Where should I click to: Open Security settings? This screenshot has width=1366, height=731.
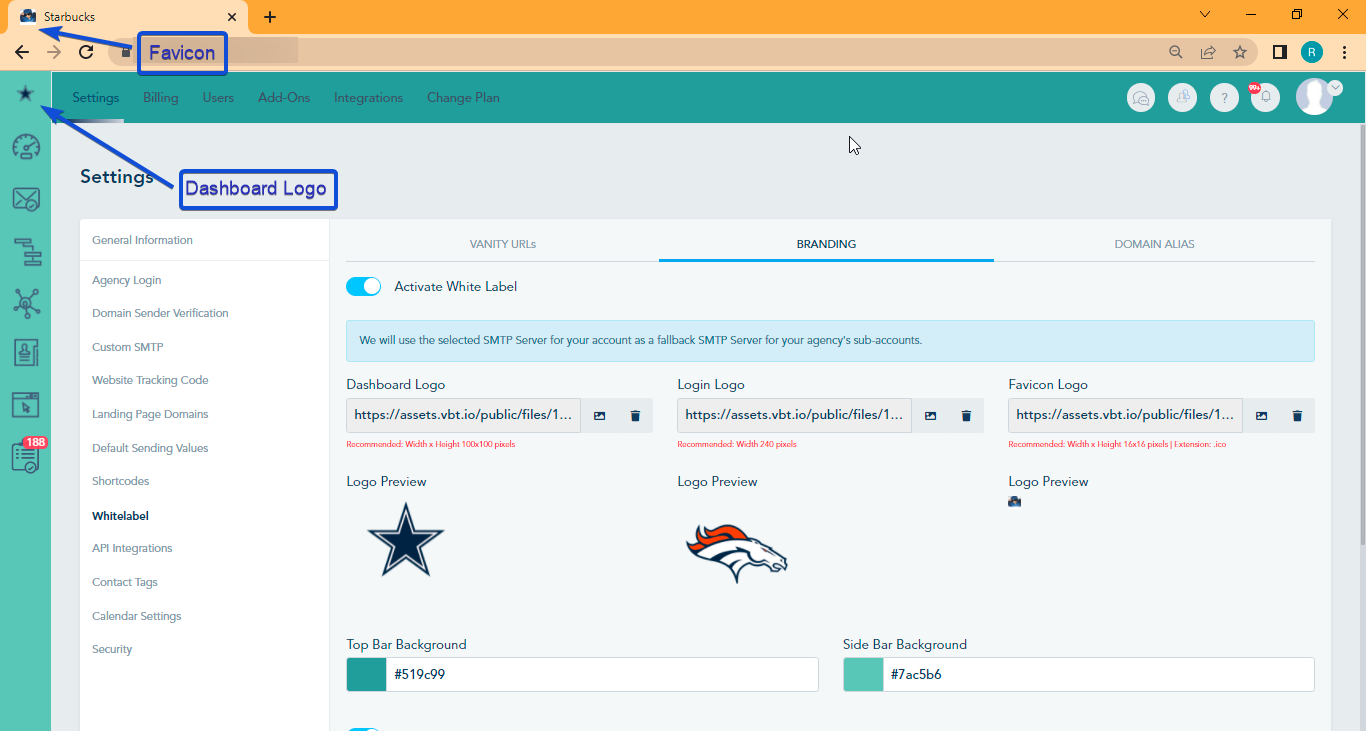click(112, 649)
